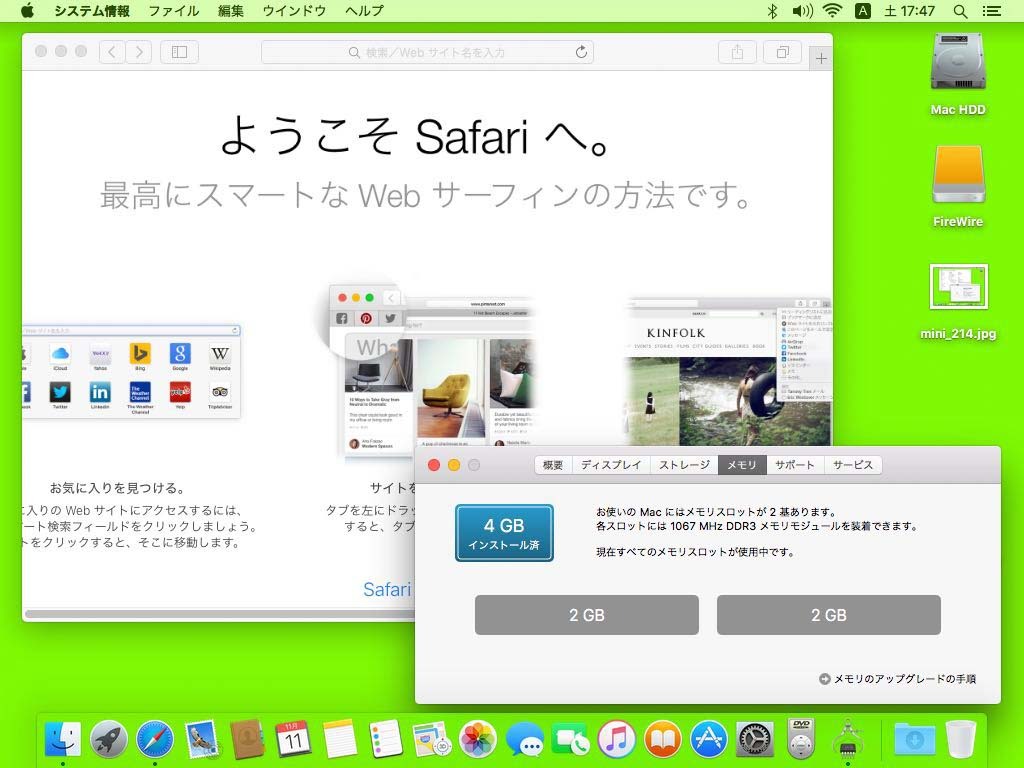This screenshot has height=768, width=1024.
Task: Select second 2 GB memory slot
Action: coord(829,615)
